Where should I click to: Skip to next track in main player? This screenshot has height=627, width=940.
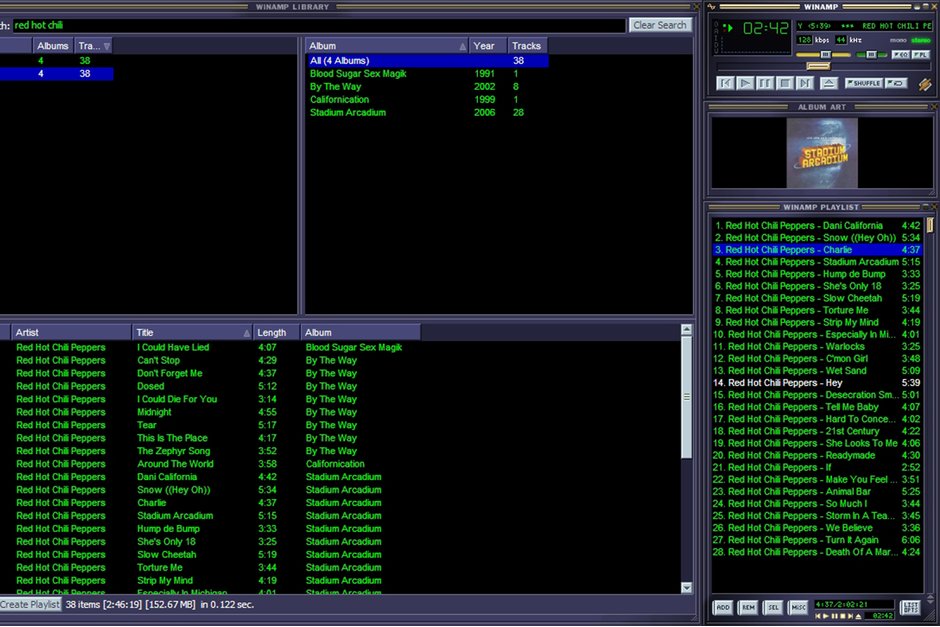pos(805,83)
